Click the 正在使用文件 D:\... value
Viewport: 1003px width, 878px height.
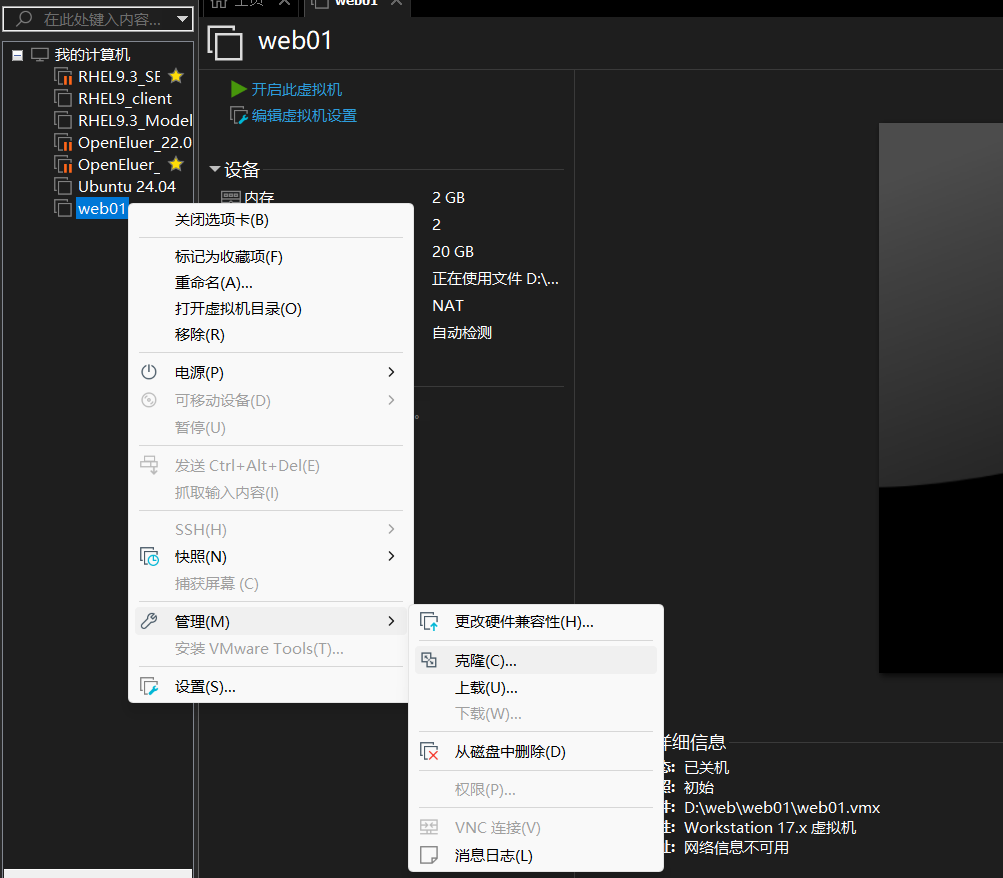tap(495, 279)
